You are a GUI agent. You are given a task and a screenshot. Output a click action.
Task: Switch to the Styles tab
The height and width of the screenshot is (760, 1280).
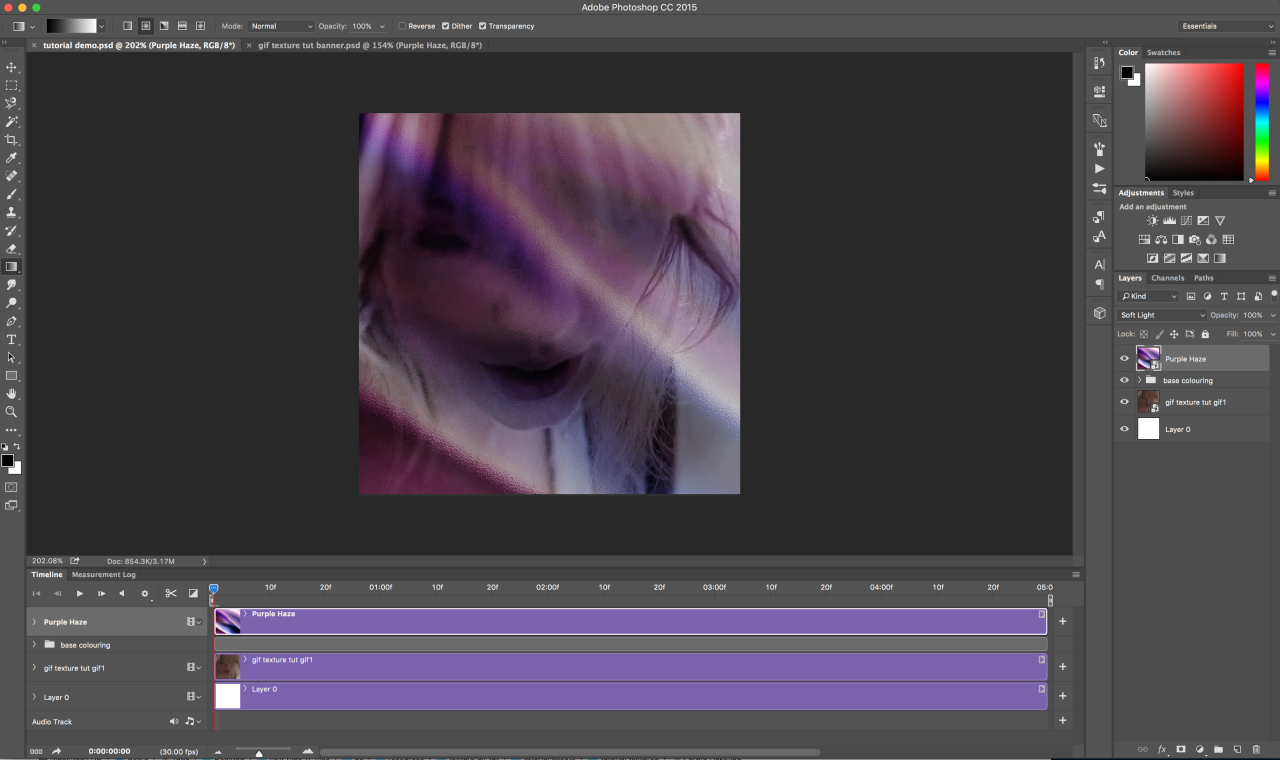coord(1183,192)
